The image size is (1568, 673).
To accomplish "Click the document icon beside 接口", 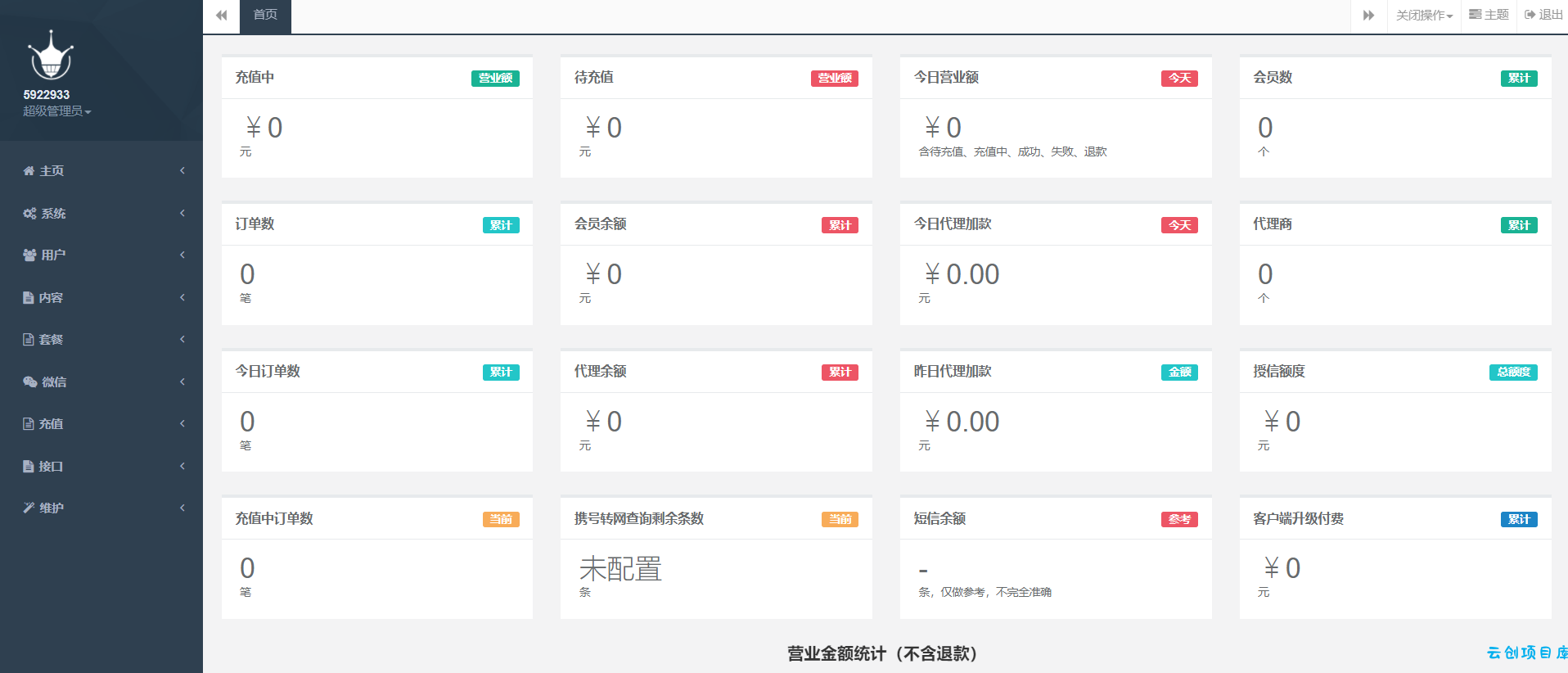I will pos(28,467).
